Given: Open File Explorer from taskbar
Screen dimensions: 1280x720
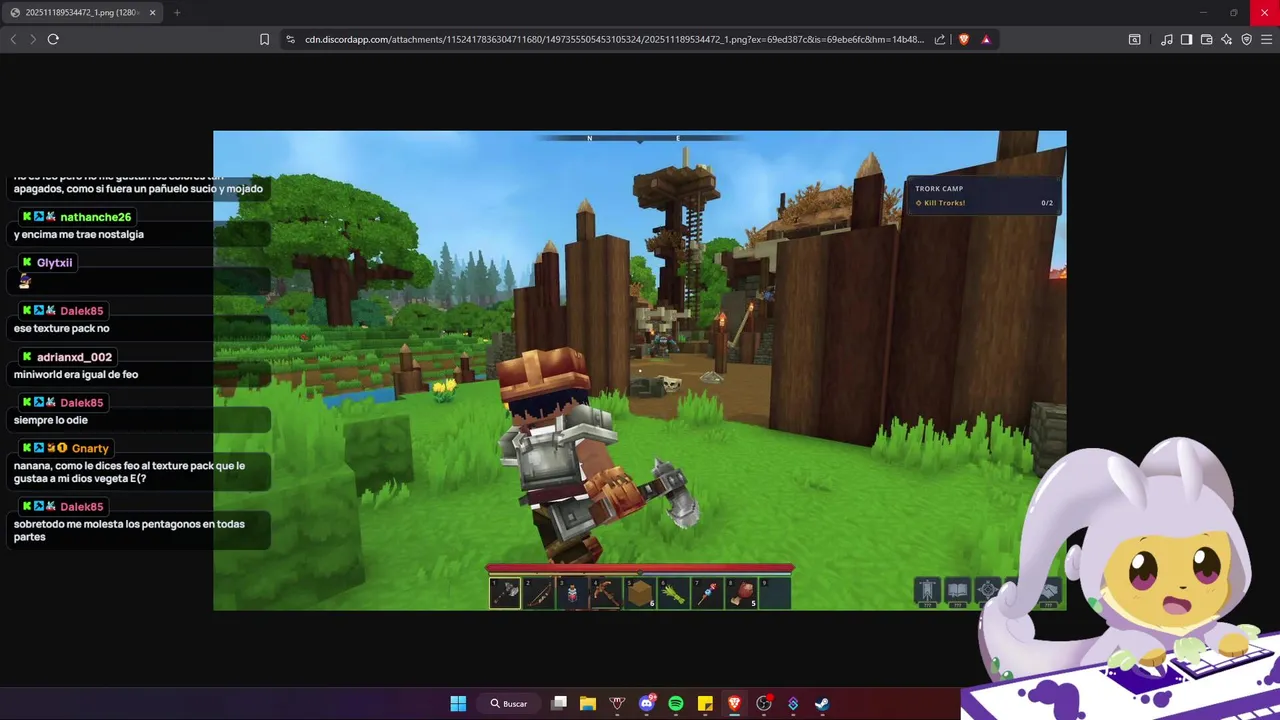Looking at the screenshot, I should tap(588, 703).
